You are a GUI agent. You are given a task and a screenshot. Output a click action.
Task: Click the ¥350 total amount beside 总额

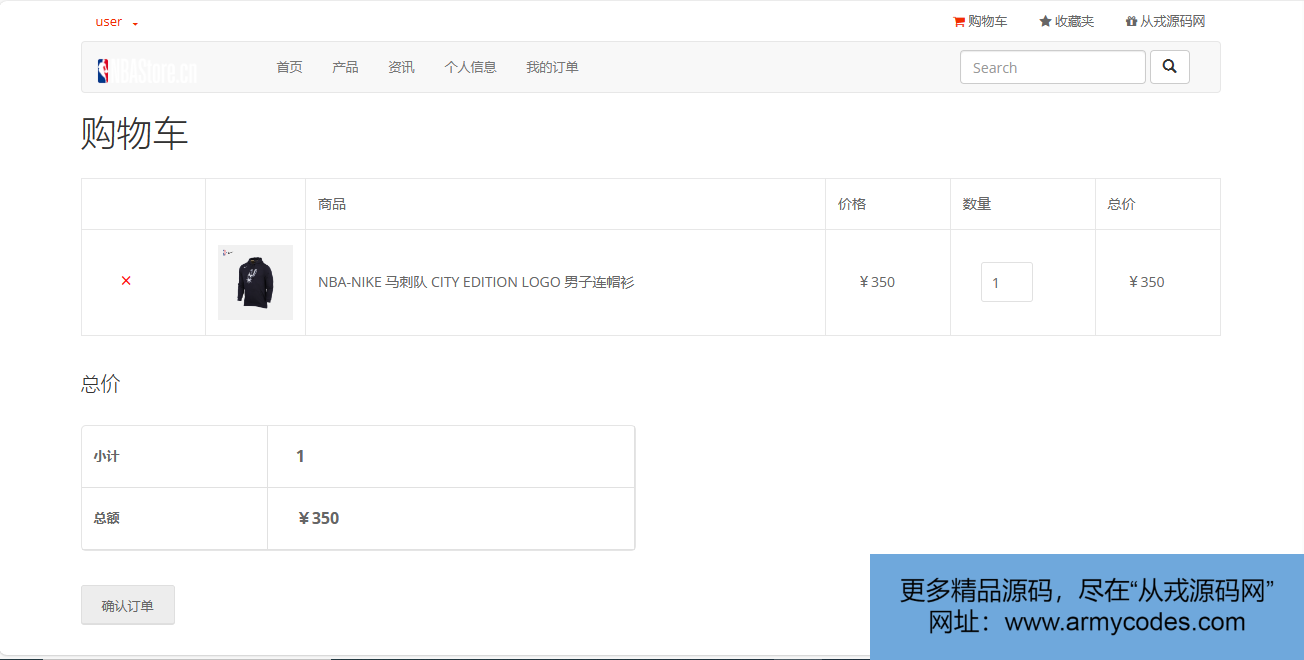click(318, 518)
